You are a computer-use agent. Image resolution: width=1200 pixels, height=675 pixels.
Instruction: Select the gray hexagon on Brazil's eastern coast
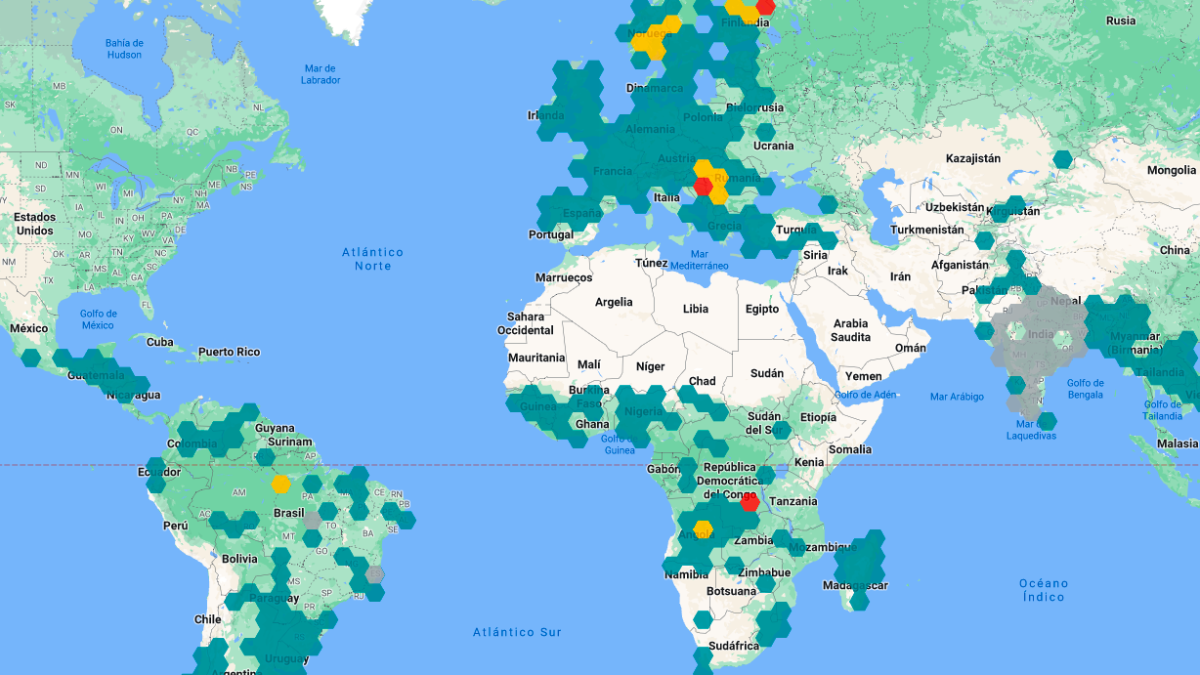pos(376,572)
